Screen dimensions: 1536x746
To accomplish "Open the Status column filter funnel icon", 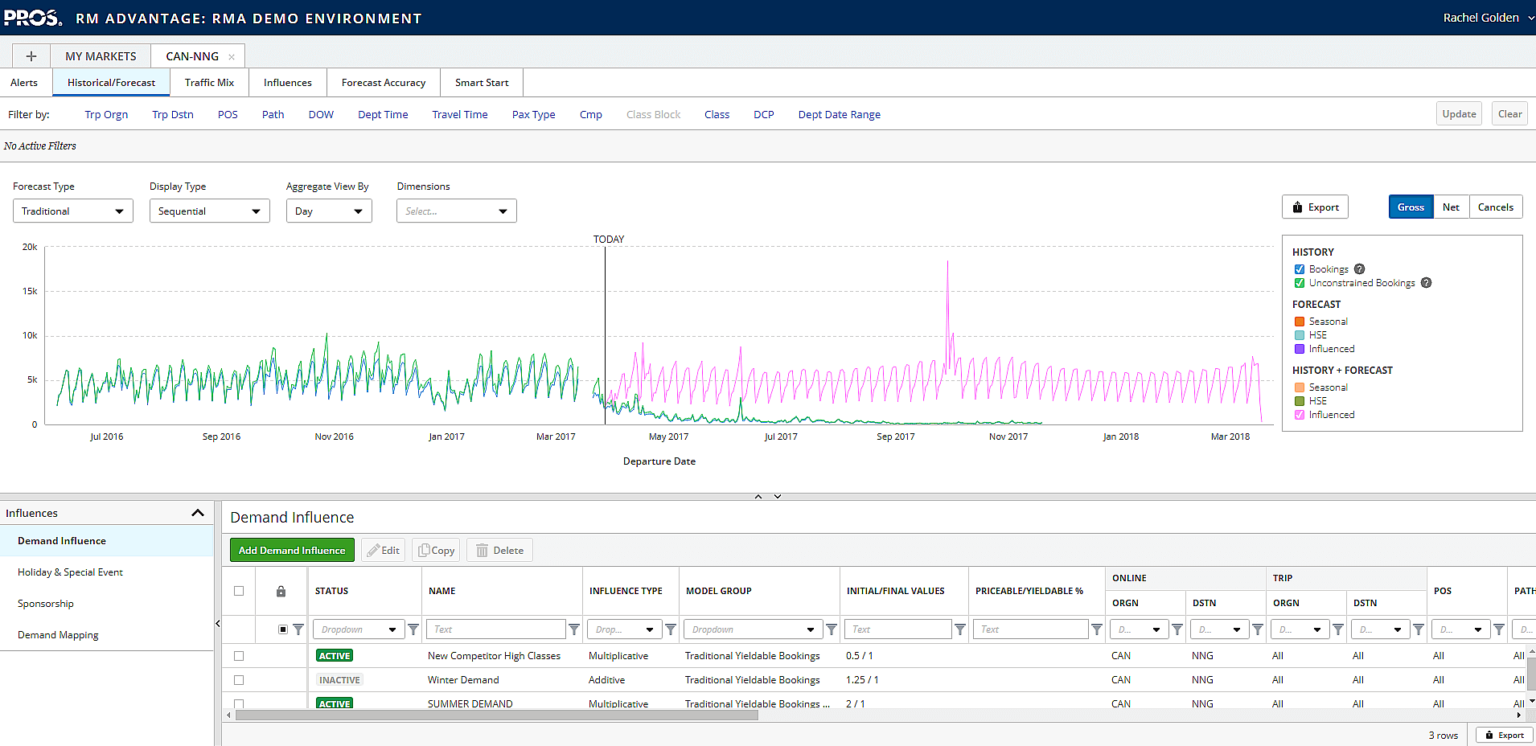I will (413, 629).
